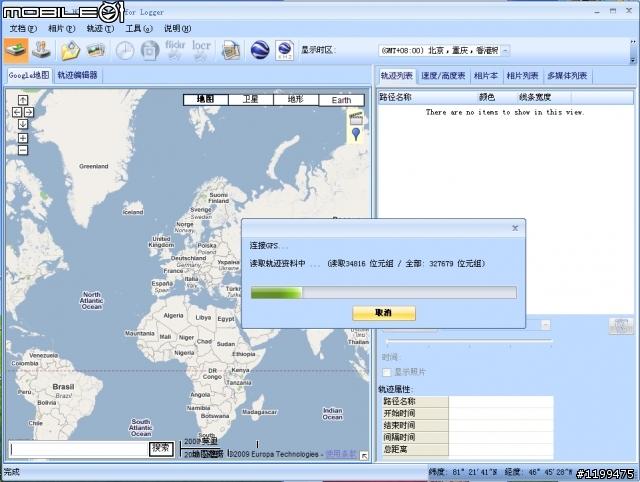The width and height of the screenshot is (640, 482).
Task: Open the 使用条款 terms link
Action: coord(341,454)
